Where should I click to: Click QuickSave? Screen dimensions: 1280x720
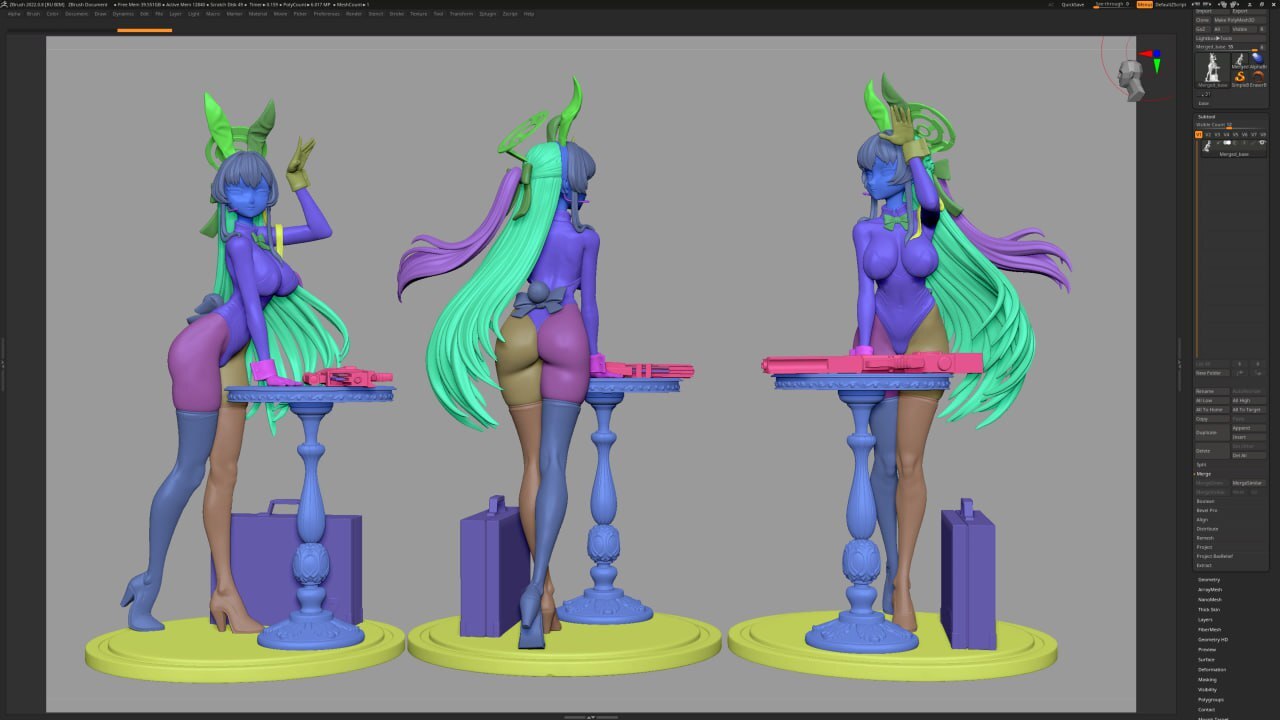pyautogui.click(x=1072, y=4)
